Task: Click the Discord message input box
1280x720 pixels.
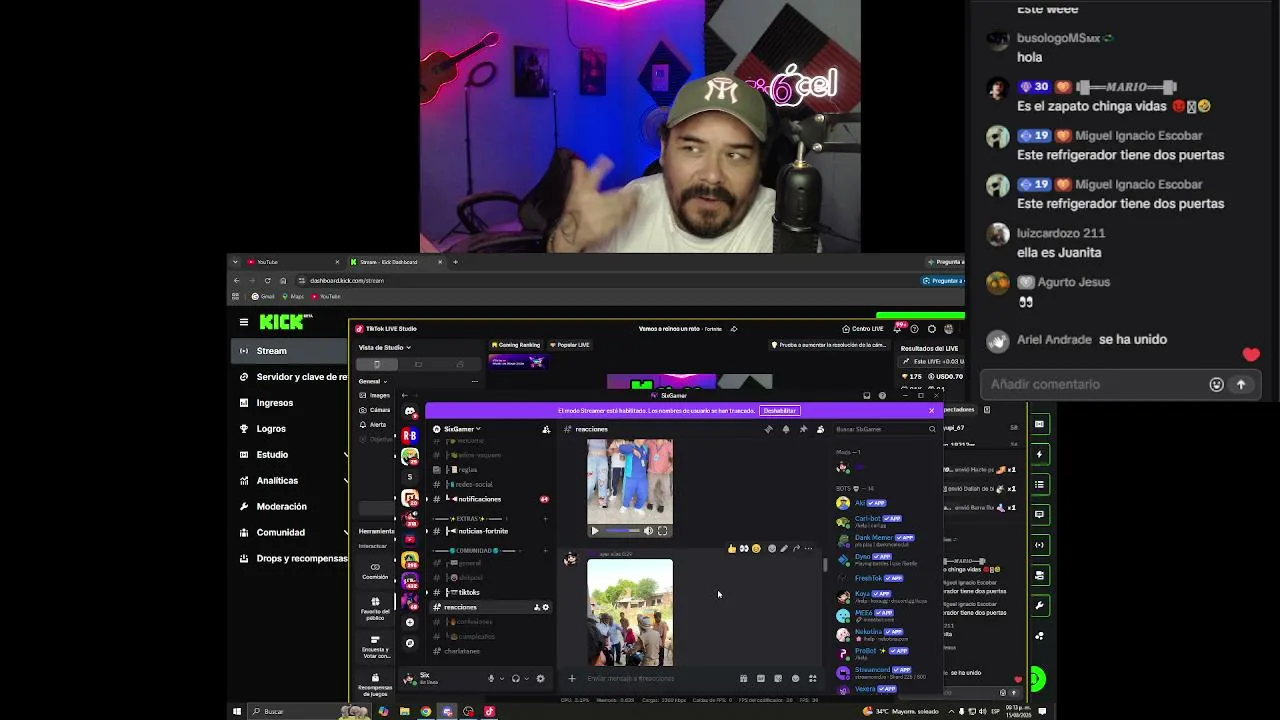Action: [x=660, y=679]
